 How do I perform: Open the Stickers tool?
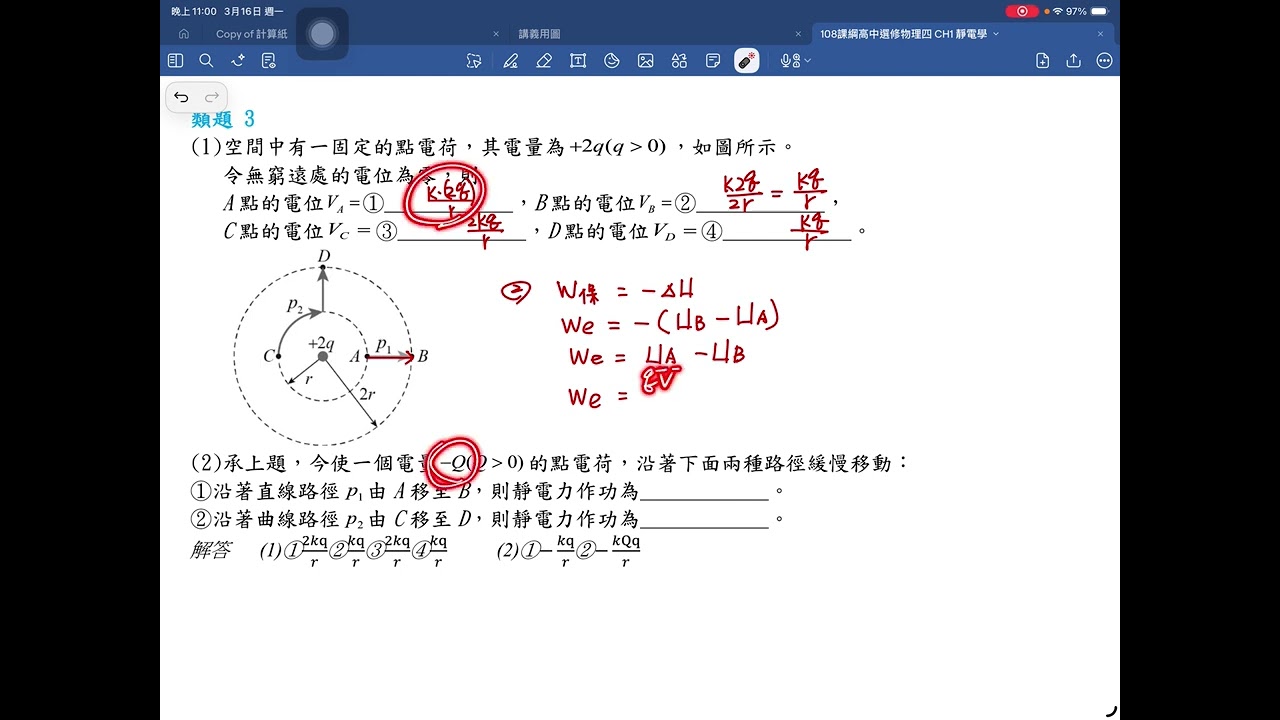[612, 61]
